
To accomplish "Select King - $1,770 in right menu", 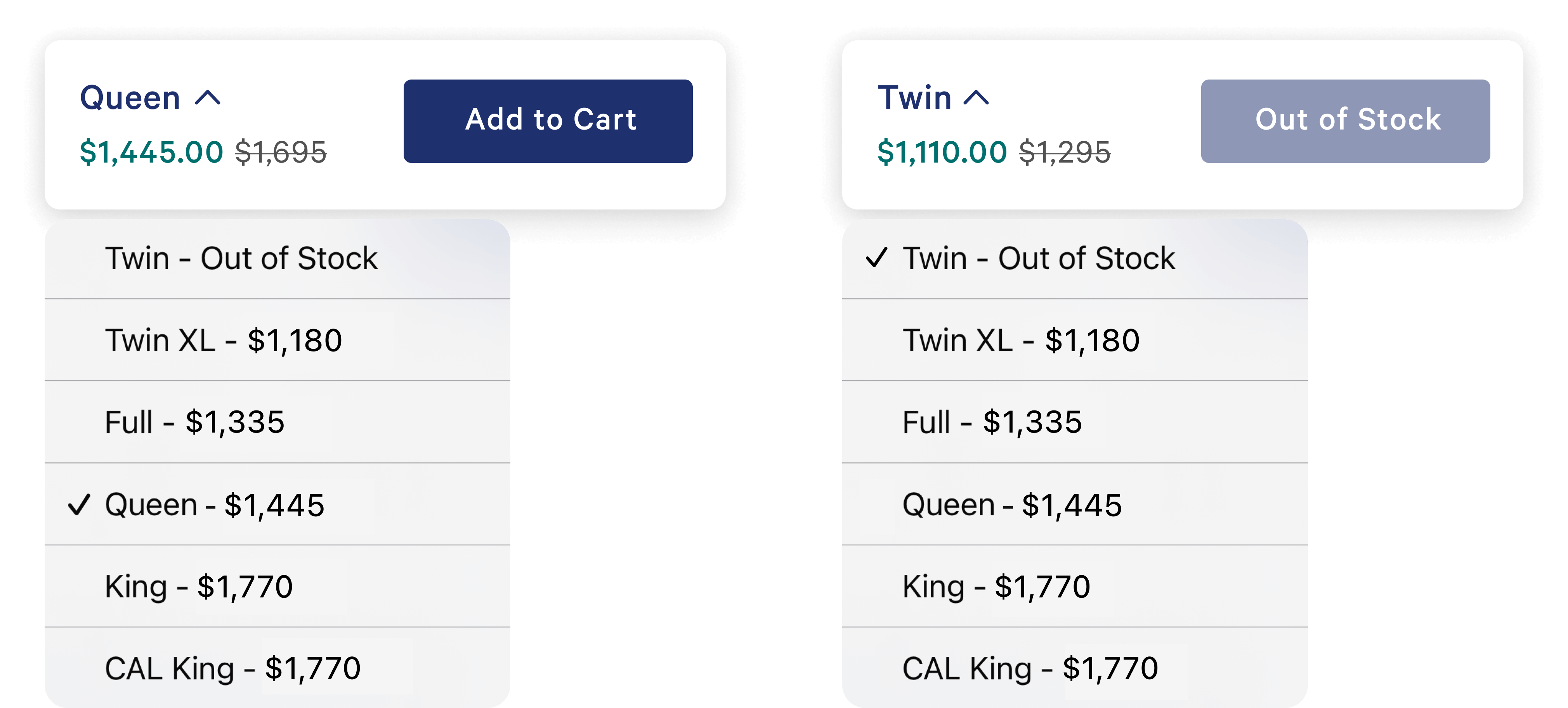I will (x=996, y=587).
